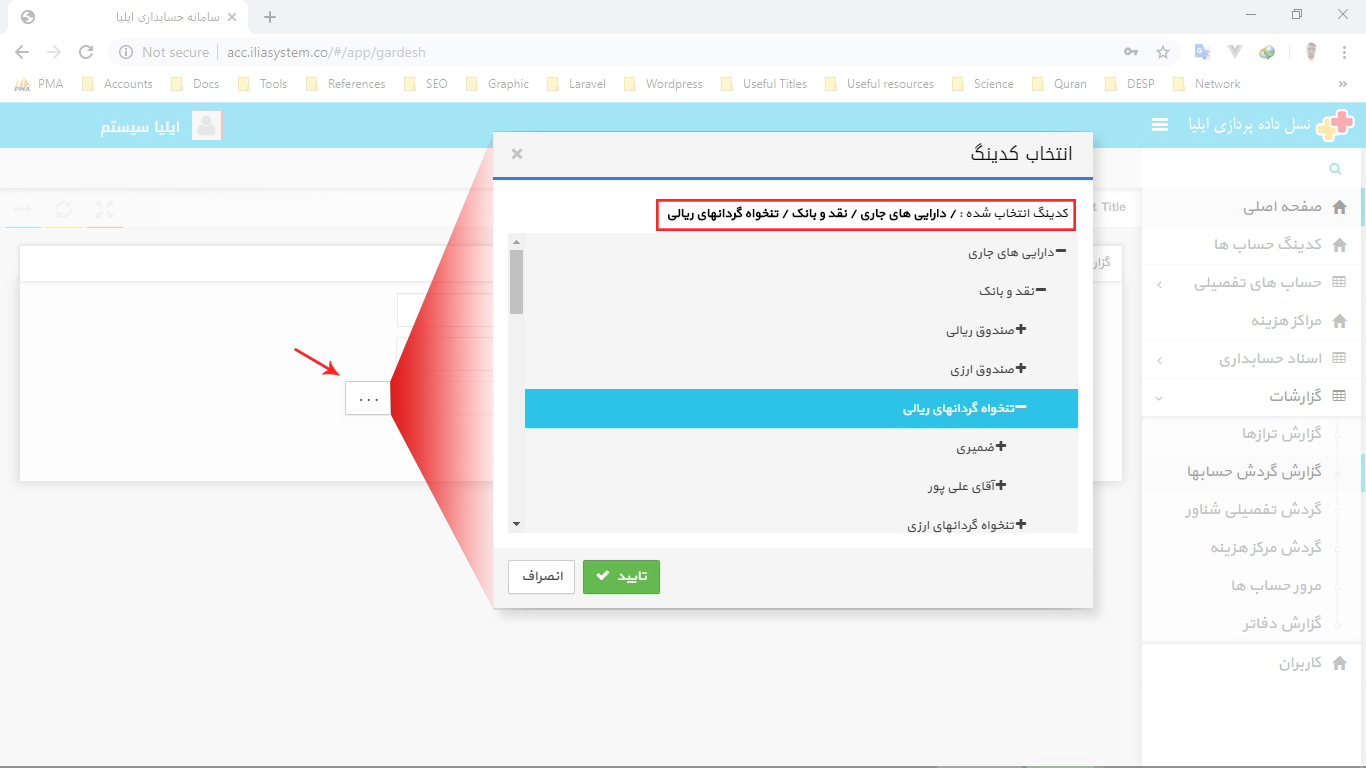Image resolution: width=1366 pixels, height=768 pixels.
Task: Collapse the گزارشات reports submenu
Action: tap(1158, 397)
